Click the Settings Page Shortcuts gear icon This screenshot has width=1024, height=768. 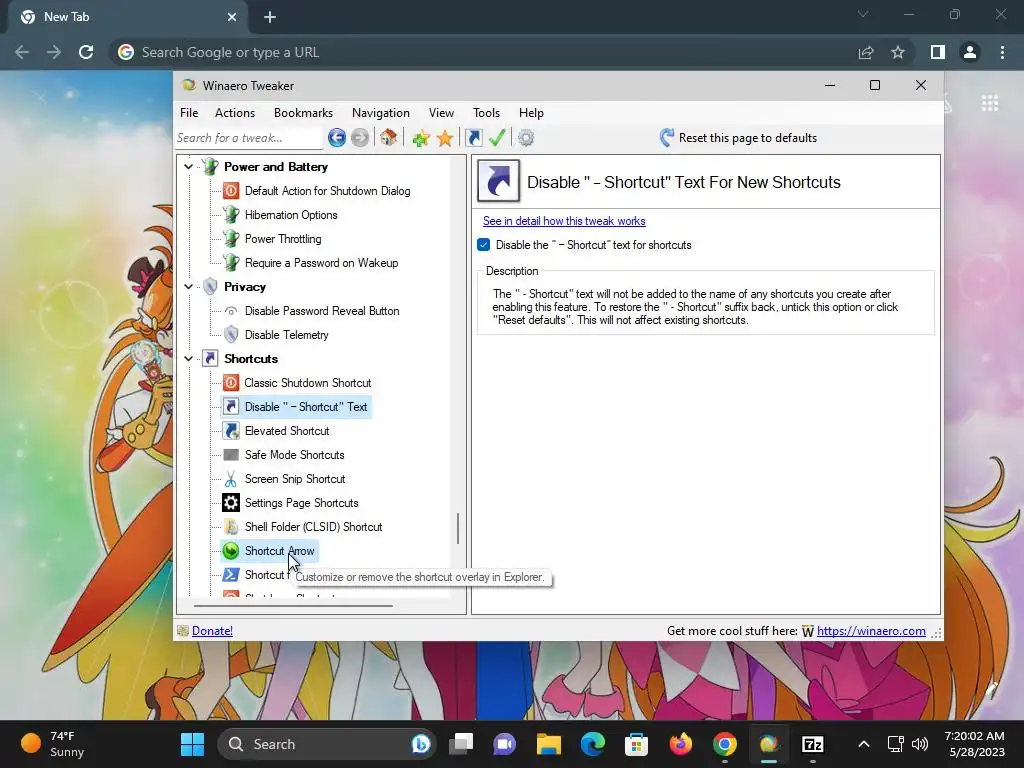pyautogui.click(x=231, y=503)
